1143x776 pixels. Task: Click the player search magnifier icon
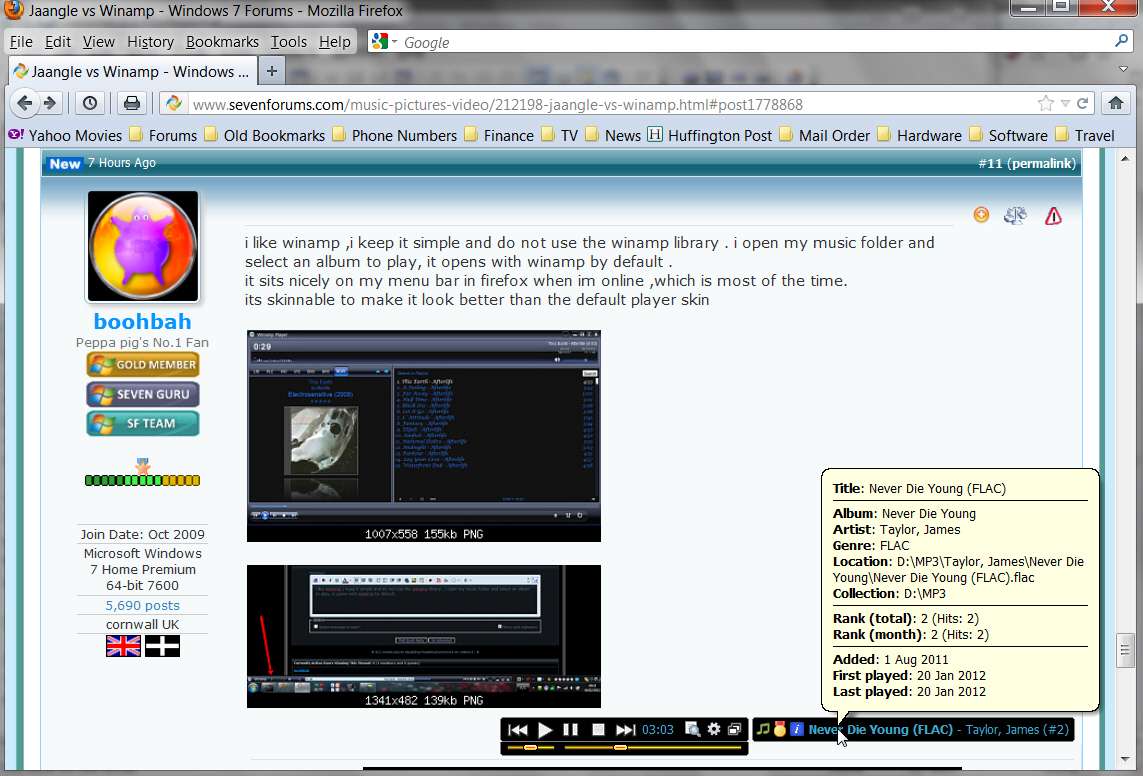693,729
